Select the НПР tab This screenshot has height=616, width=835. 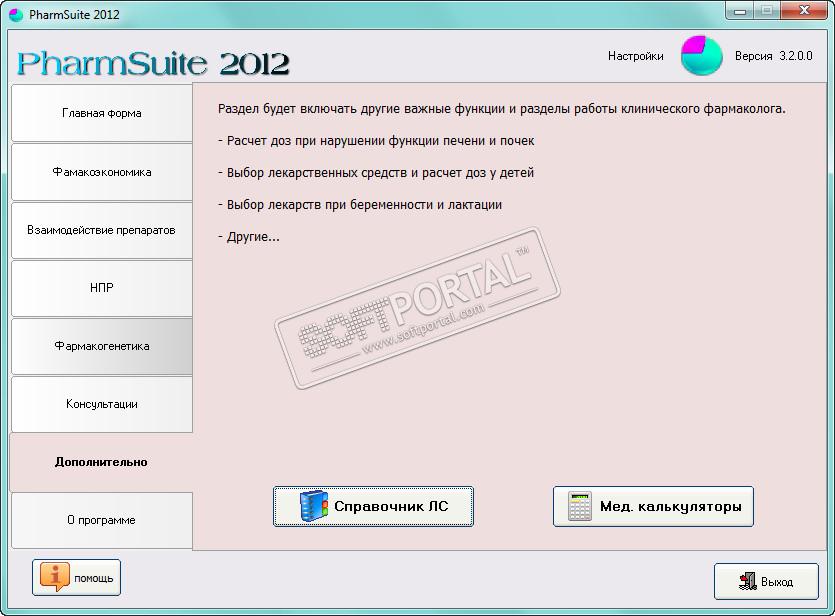click(102, 288)
